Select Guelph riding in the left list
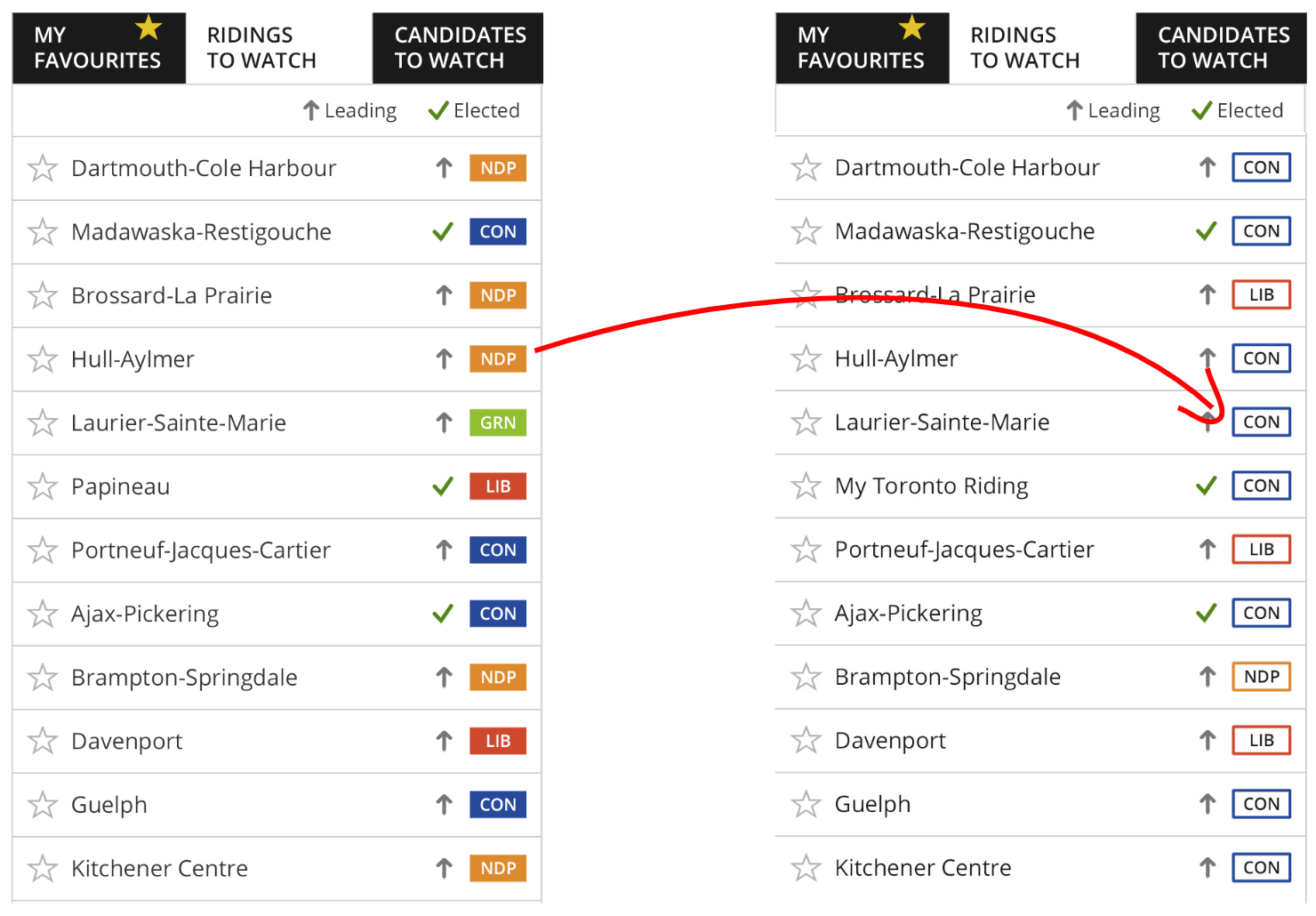 click(109, 805)
